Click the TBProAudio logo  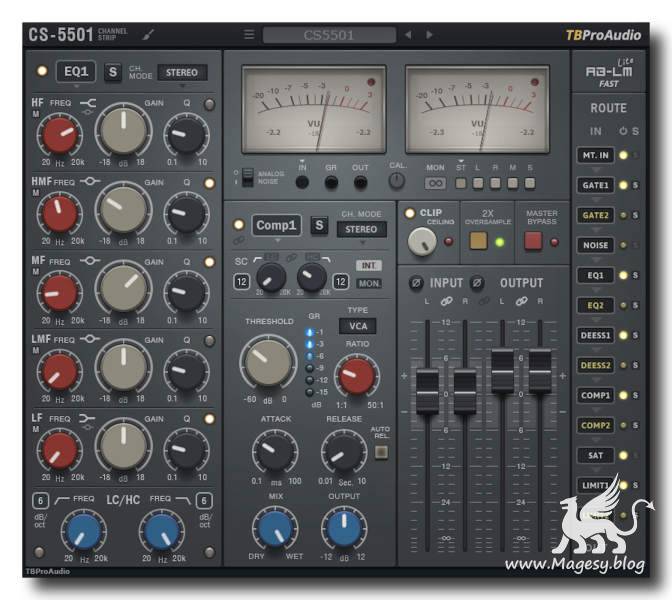pos(603,35)
